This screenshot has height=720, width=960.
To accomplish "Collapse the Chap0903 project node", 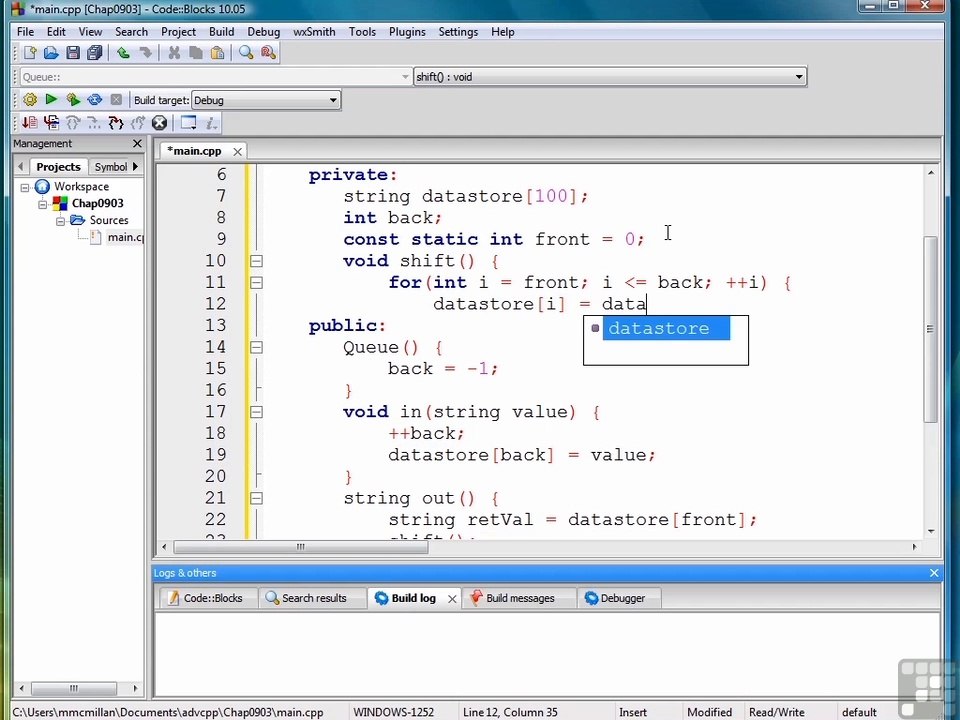I will 42,204.
